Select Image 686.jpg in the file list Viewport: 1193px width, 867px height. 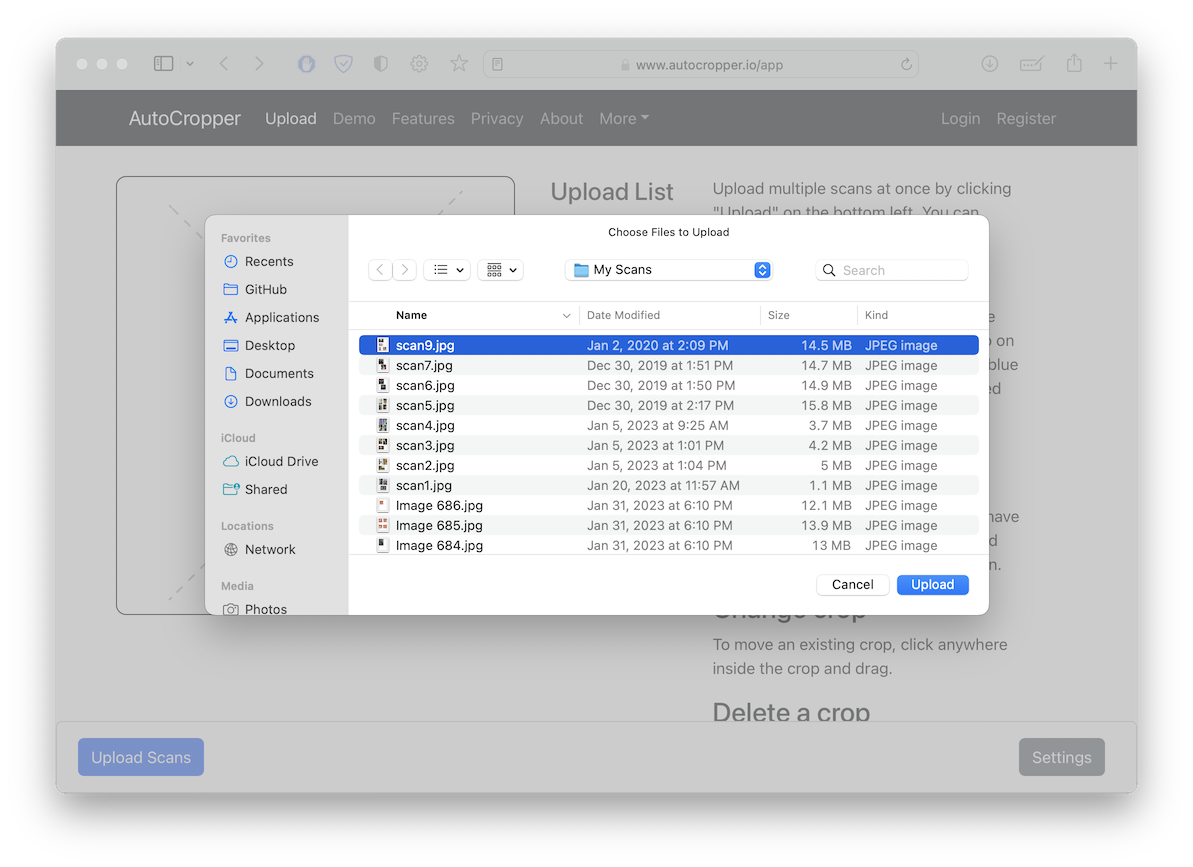coord(669,506)
